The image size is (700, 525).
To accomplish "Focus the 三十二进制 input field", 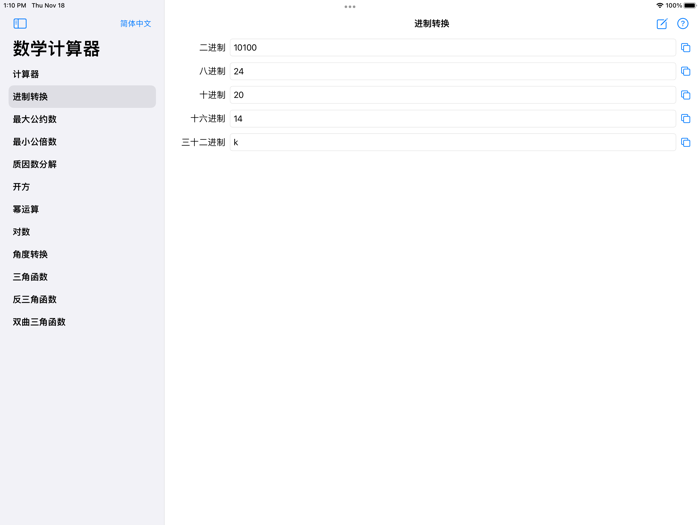I will point(453,142).
